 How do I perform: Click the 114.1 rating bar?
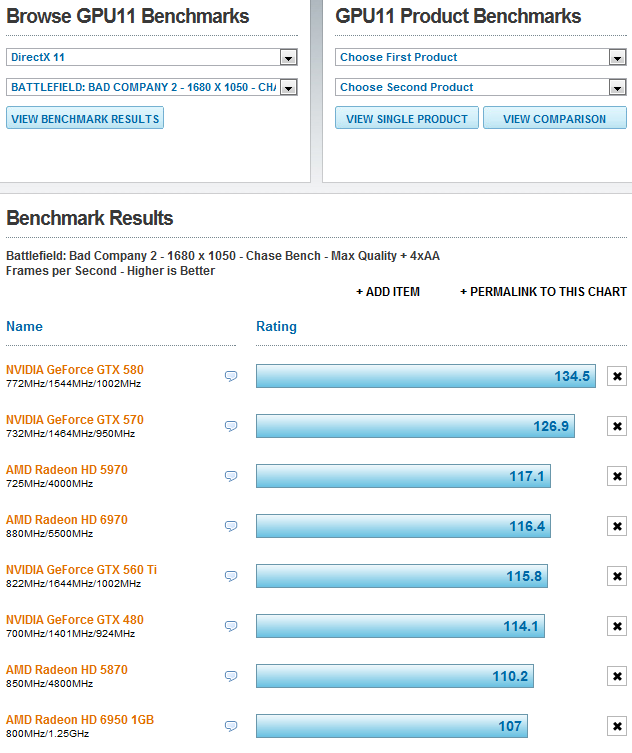[x=401, y=626]
